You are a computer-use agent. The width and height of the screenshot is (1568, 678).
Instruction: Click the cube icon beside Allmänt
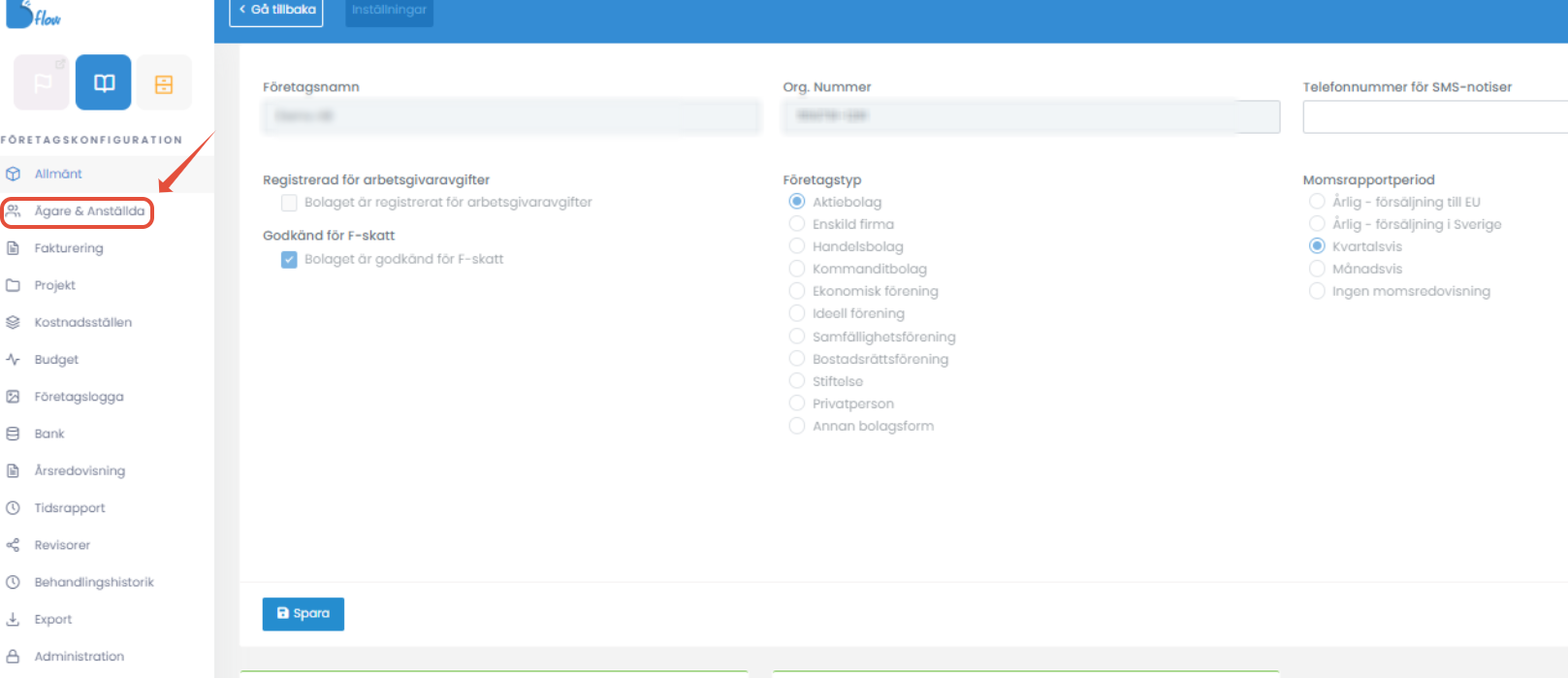click(x=14, y=174)
